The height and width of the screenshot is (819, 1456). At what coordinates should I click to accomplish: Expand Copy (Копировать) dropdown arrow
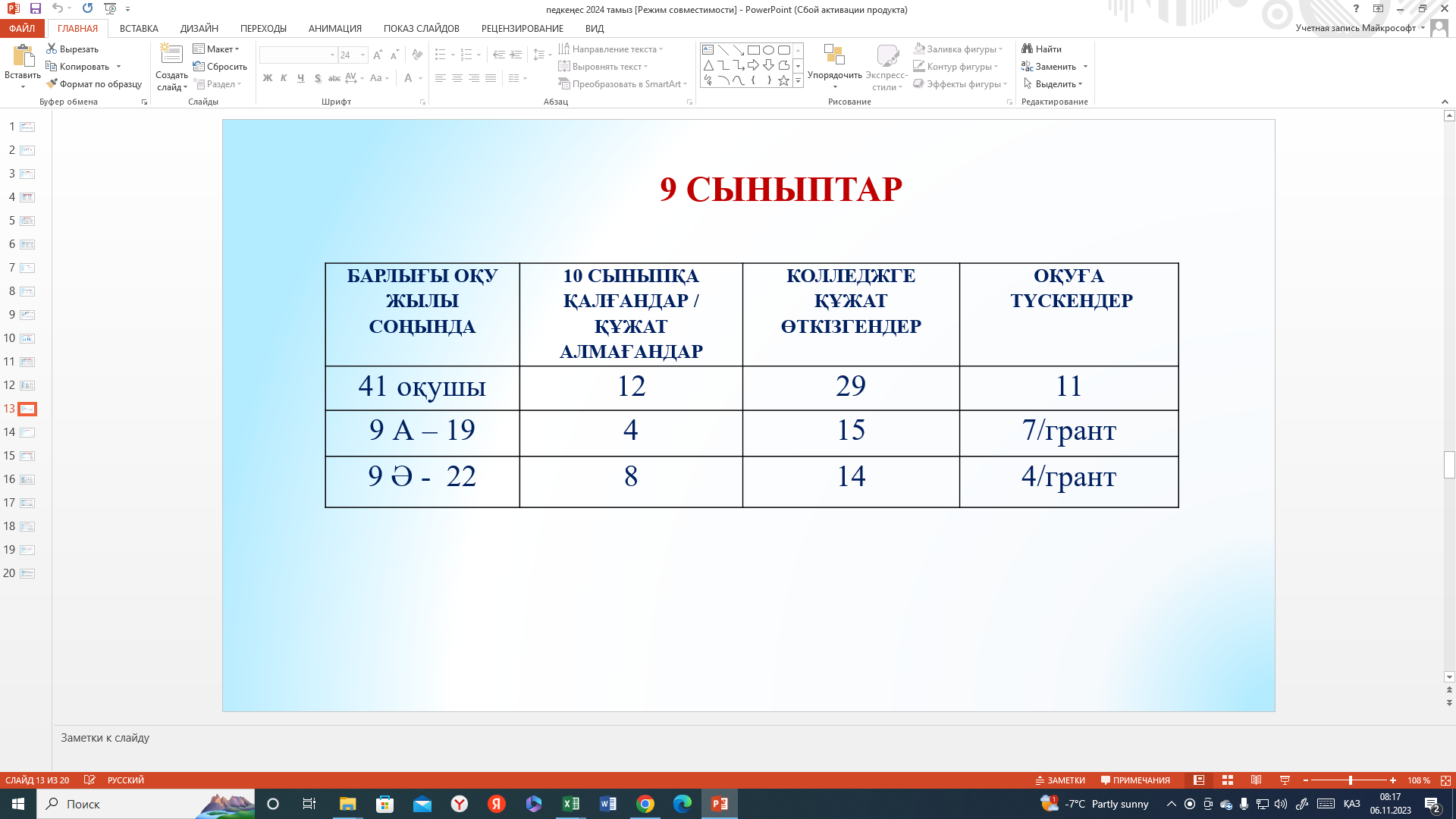tap(119, 67)
